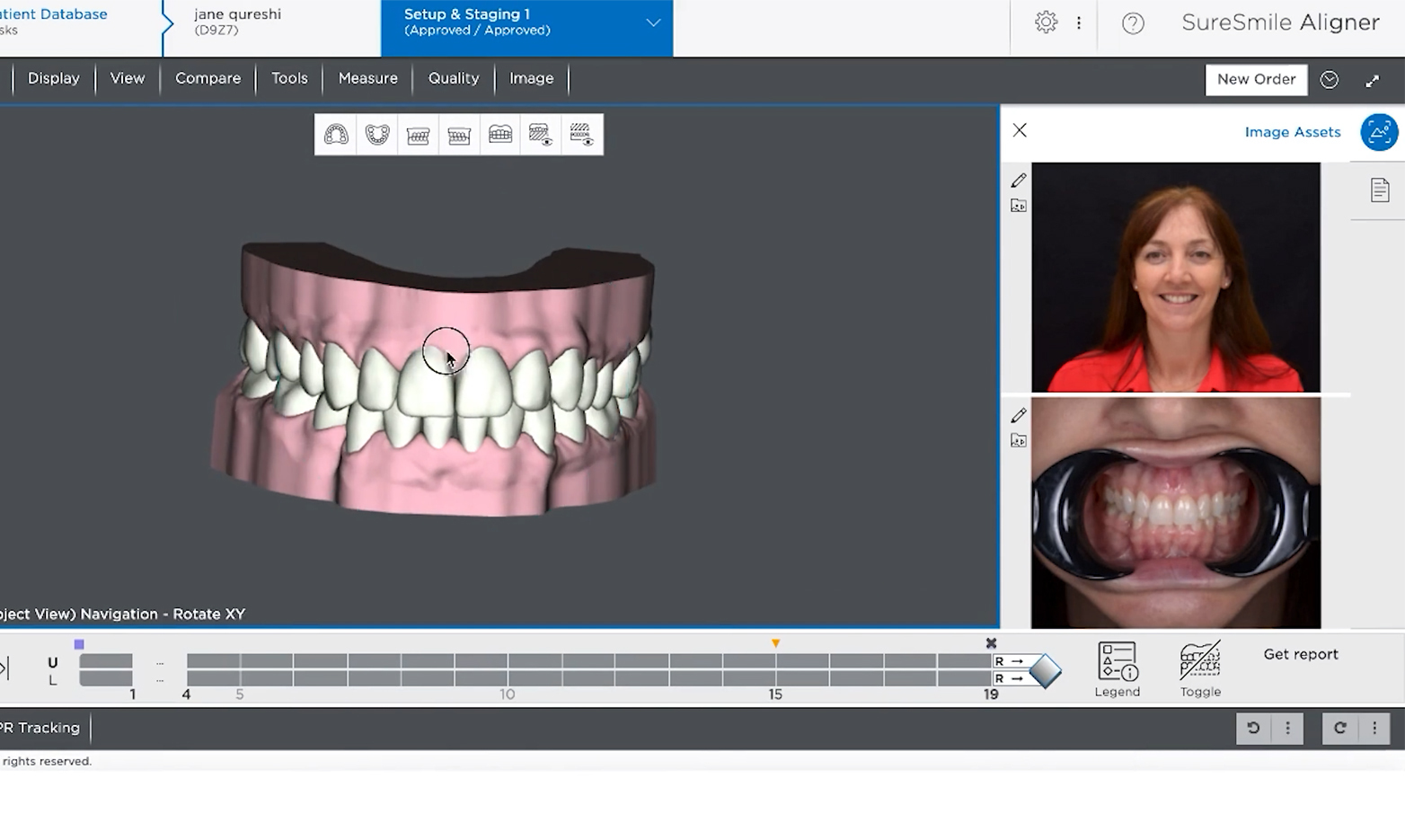
Task: Toggle upper arch visibility
Action: tap(541, 135)
